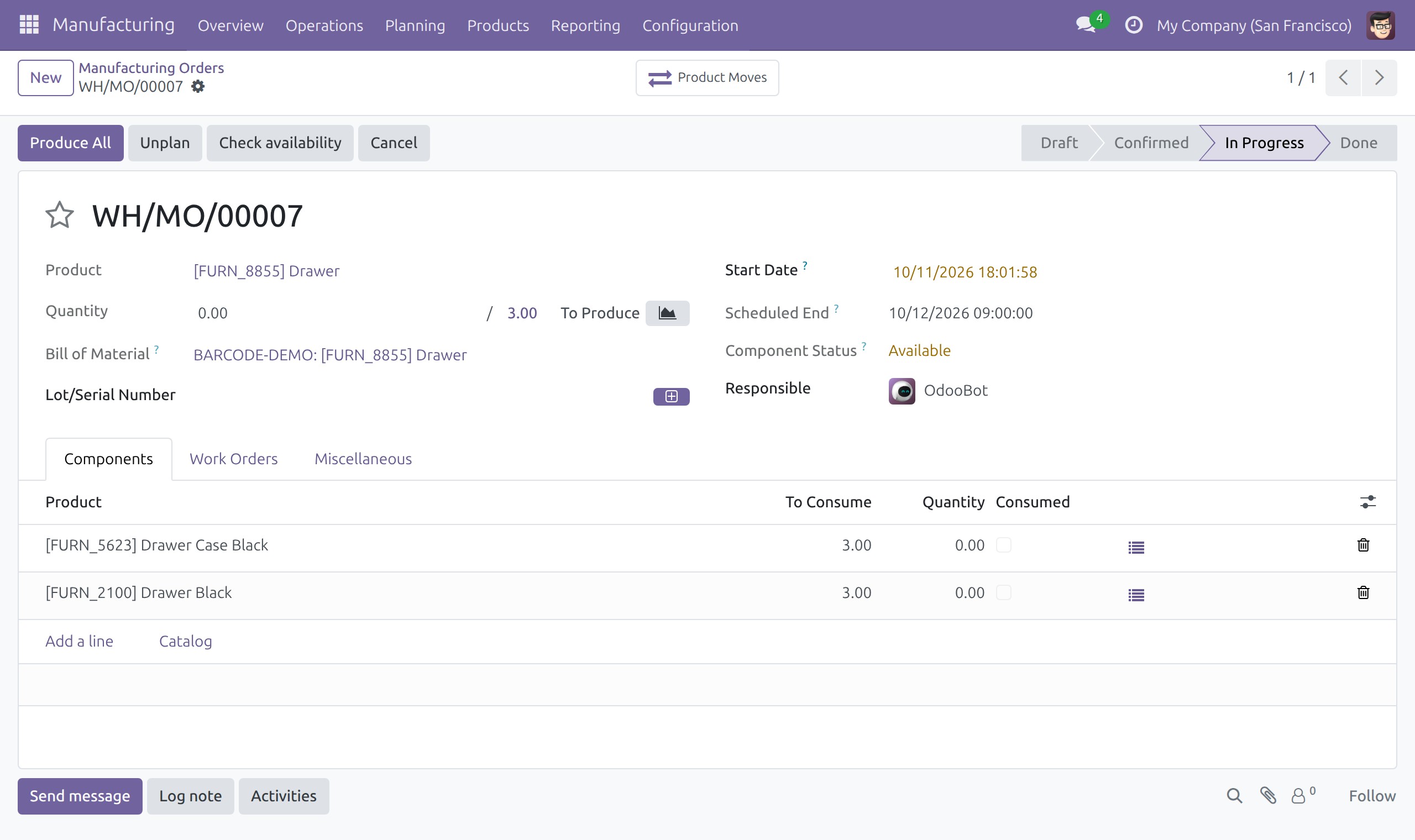Click the Lot/Serial Number field
The height and width of the screenshot is (840, 1415).
point(420,396)
